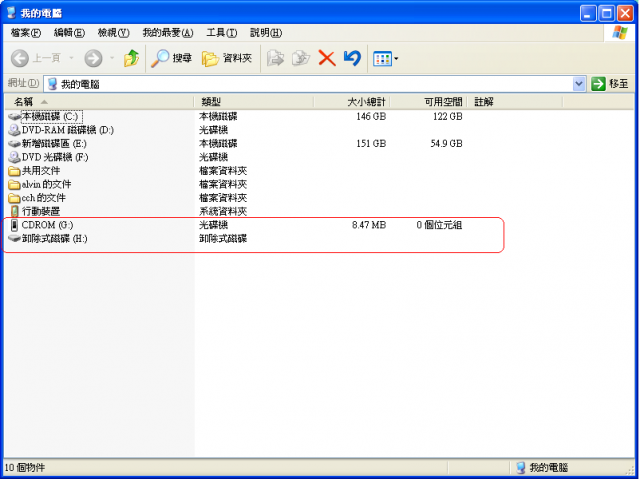The width and height of the screenshot is (640, 479).
Task: Sort by 大小總計 column header
Action: click(x=352, y=102)
